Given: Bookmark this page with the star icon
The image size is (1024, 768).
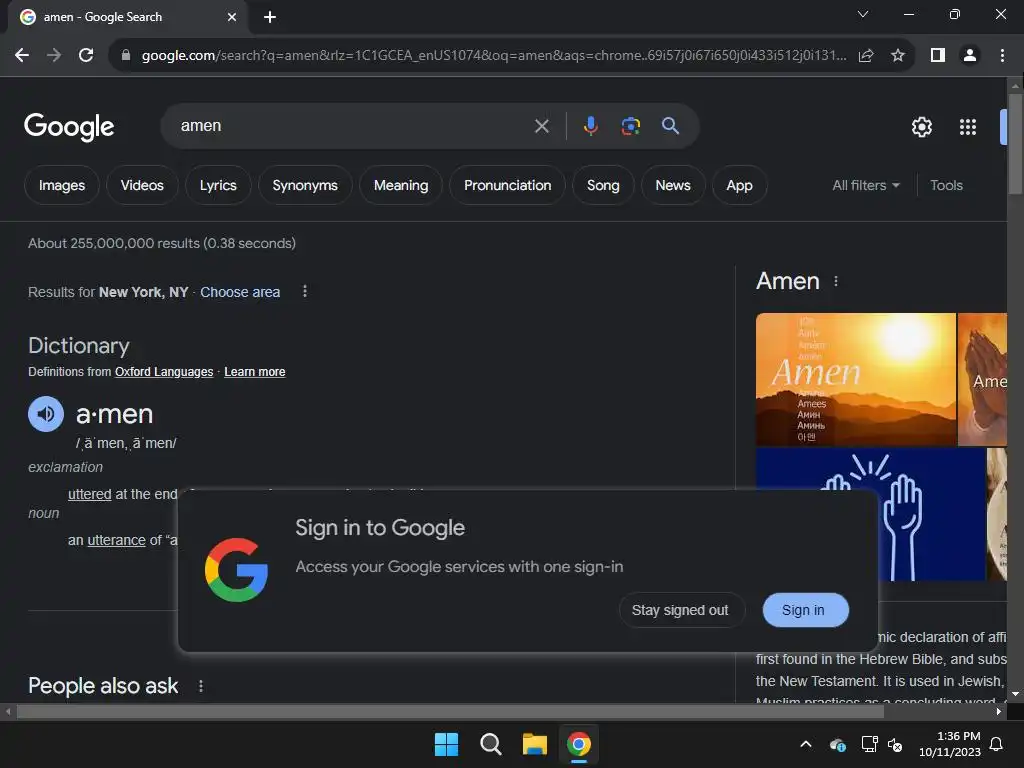Looking at the screenshot, I should pos(898,56).
